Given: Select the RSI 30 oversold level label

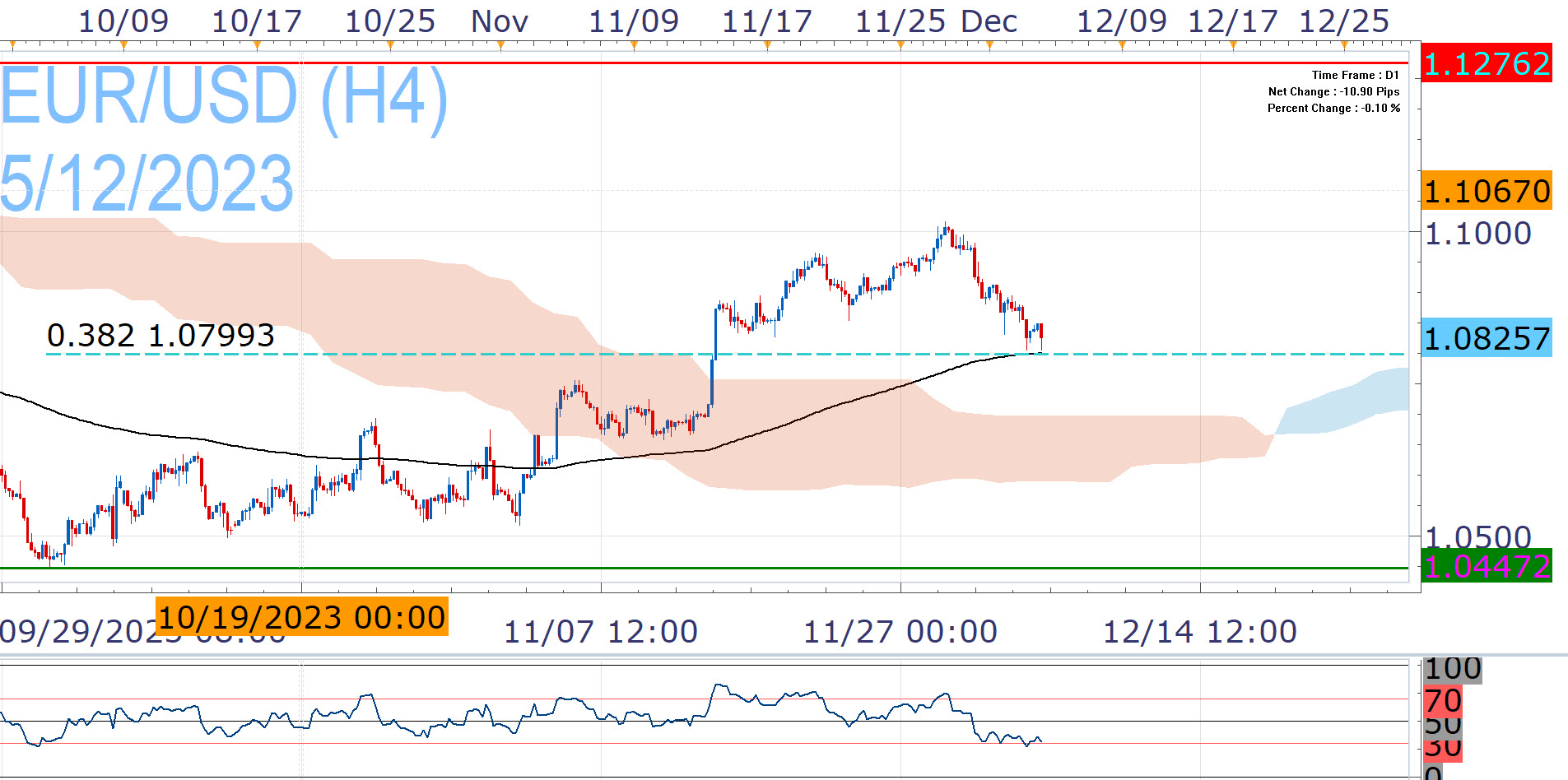Looking at the screenshot, I should point(1442,747).
